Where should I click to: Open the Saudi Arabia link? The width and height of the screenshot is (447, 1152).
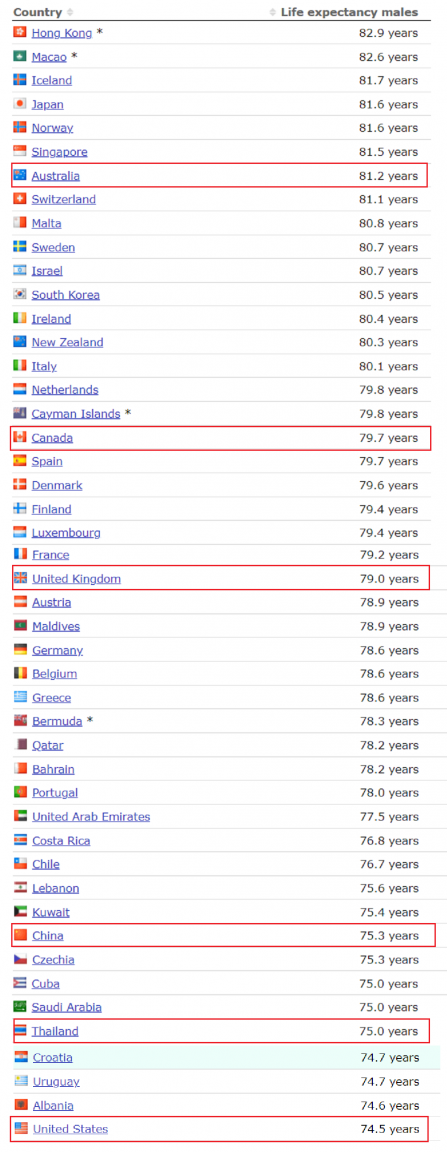click(x=67, y=1007)
